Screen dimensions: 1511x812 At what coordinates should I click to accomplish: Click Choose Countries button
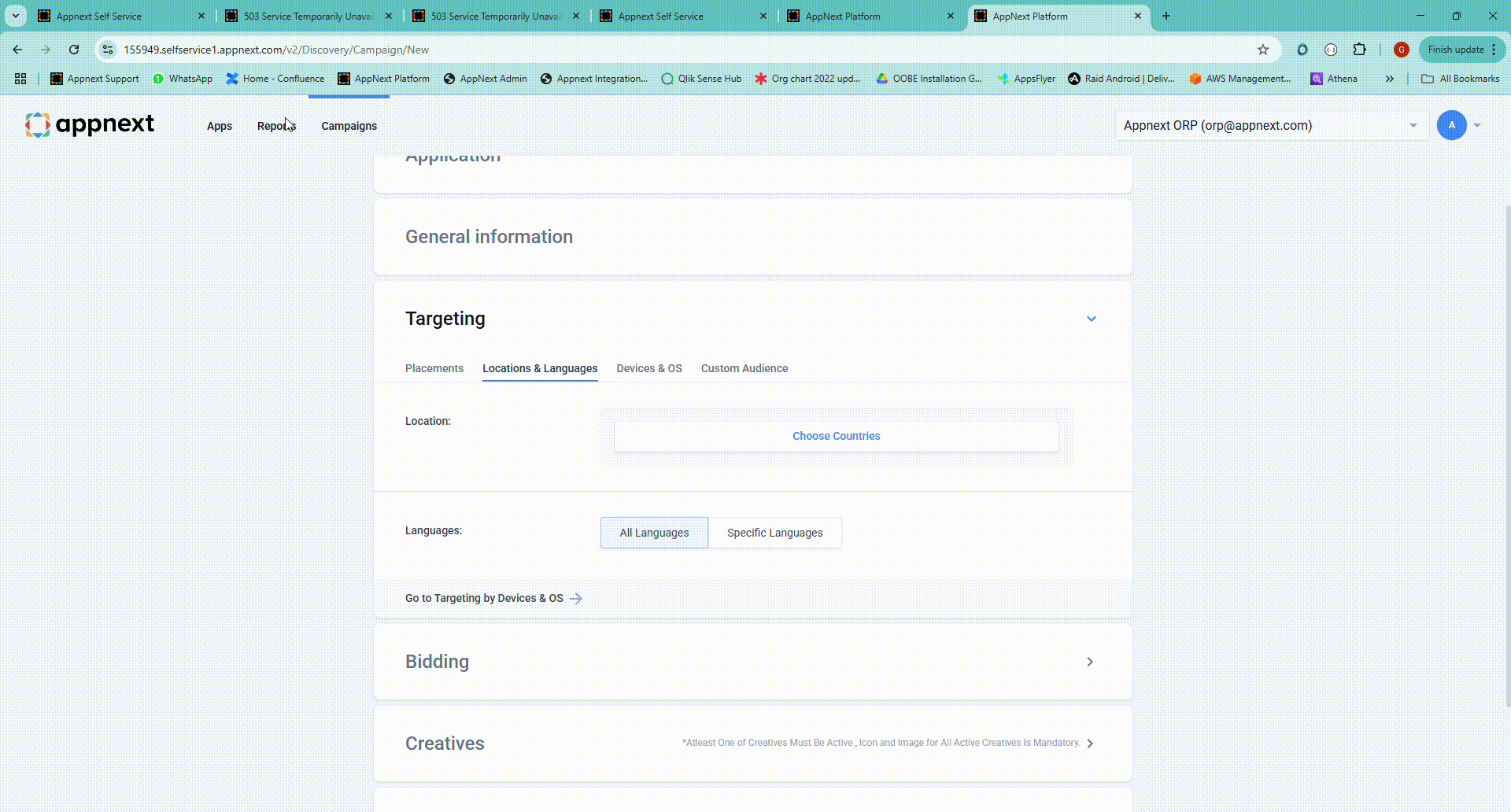837,436
